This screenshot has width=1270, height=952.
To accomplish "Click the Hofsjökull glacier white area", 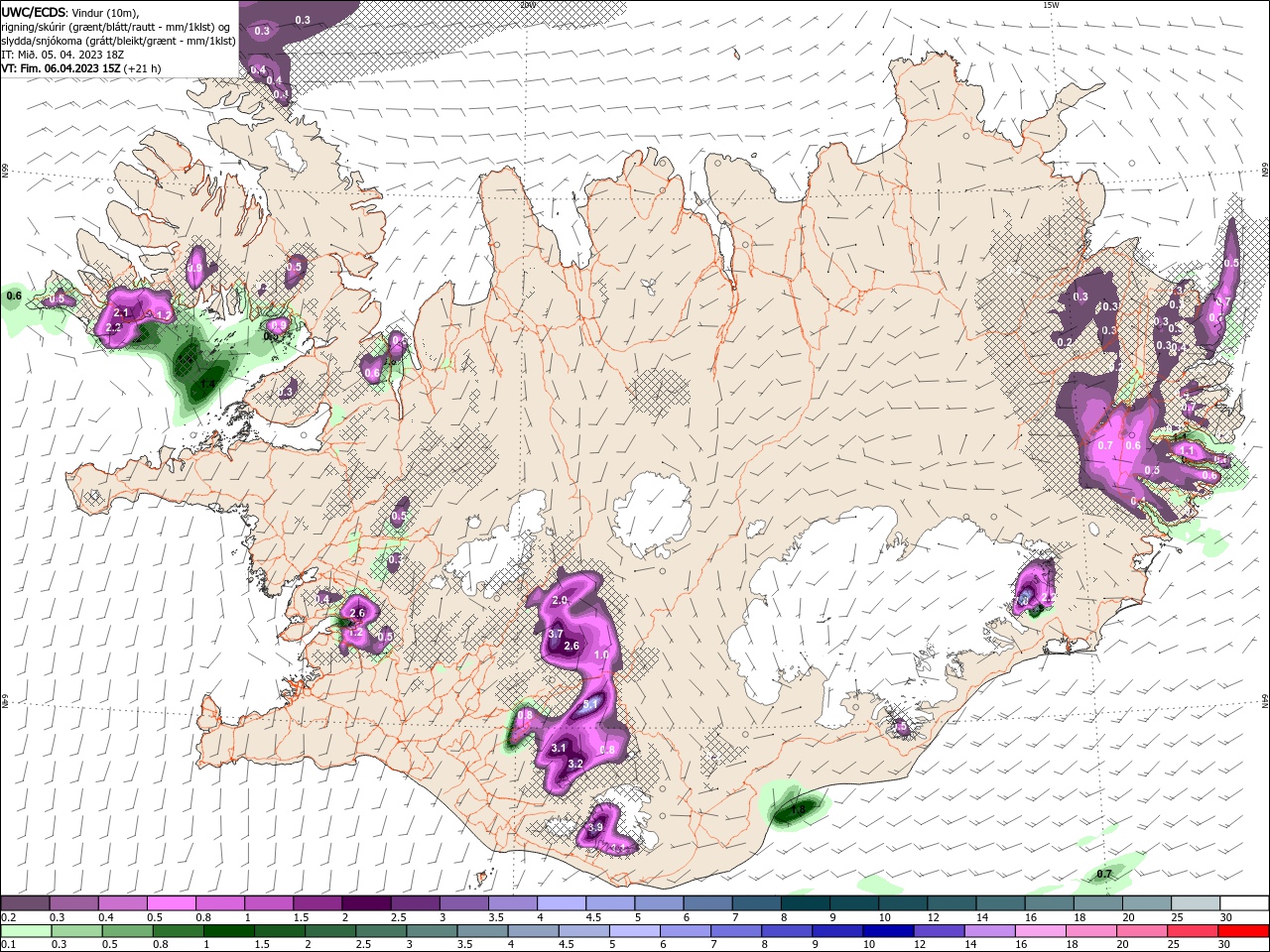I will [651, 514].
